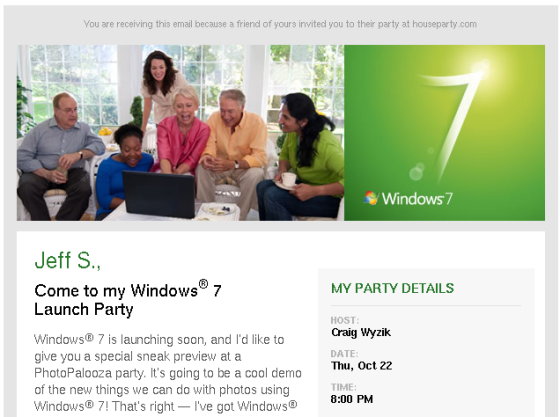
Task: Click the date Thu, Oct 22
Action: click(361, 366)
